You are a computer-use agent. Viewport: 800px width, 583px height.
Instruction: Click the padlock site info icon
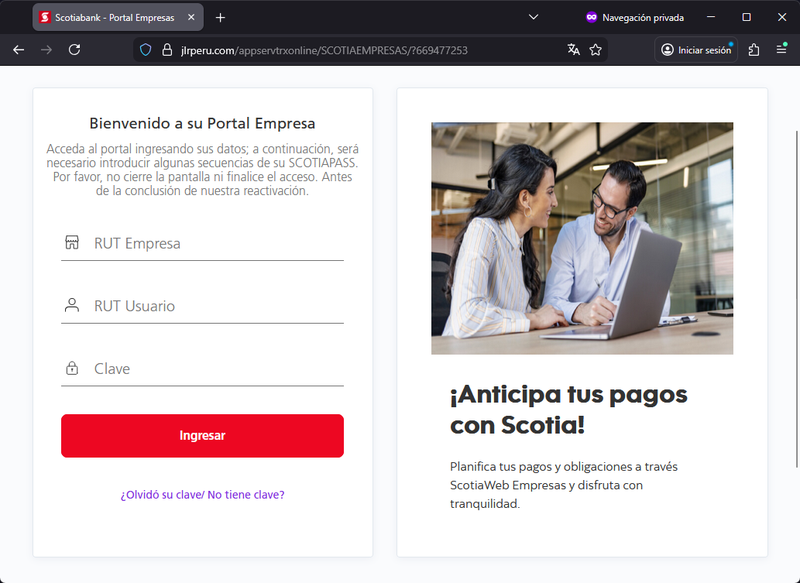tap(165, 50)
